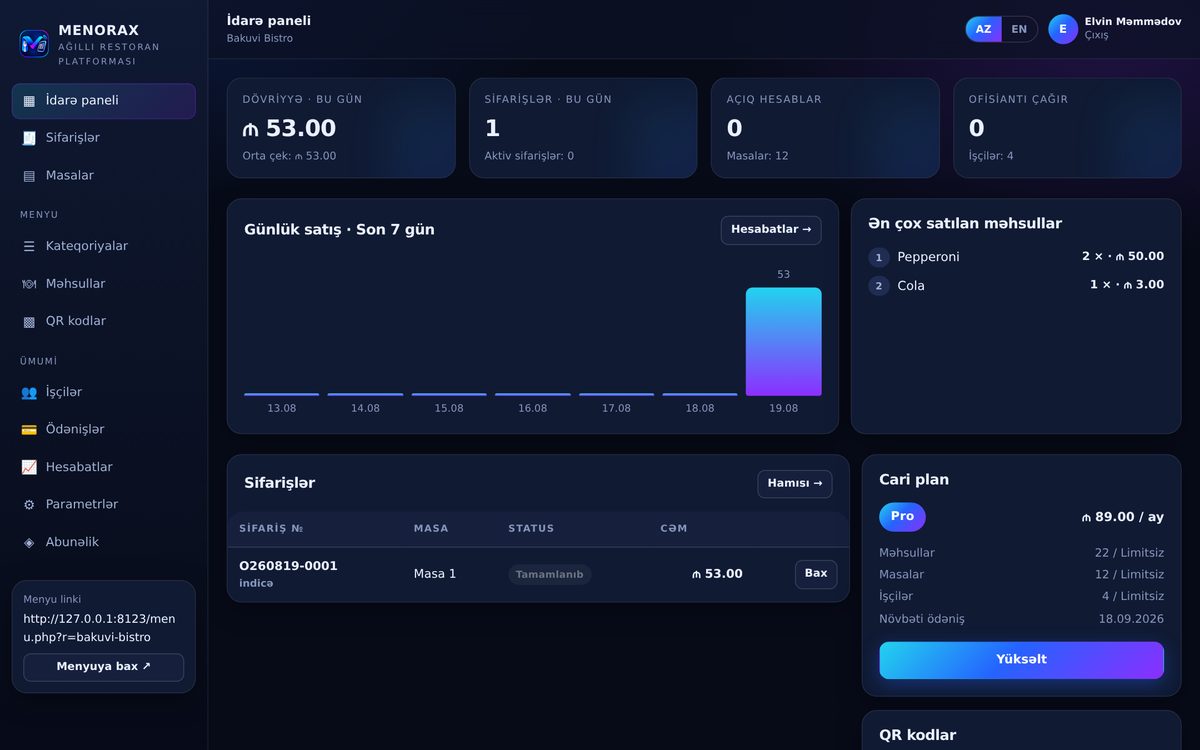Click the İdarə paneli grid icon

tap(29, 101)
